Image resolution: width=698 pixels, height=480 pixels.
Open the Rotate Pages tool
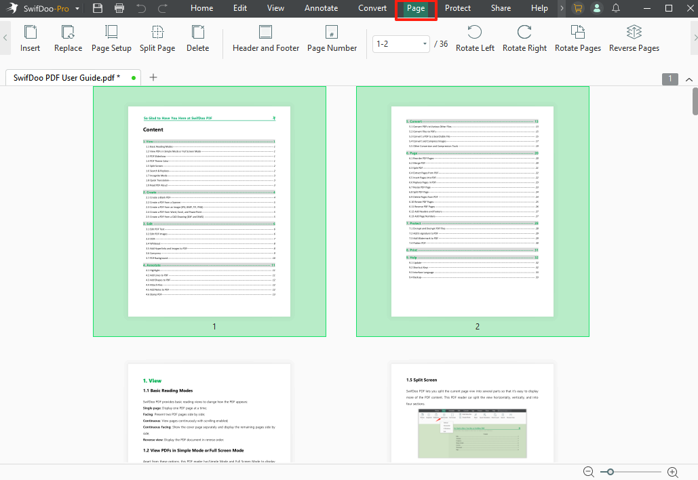[x=578, y=38]
